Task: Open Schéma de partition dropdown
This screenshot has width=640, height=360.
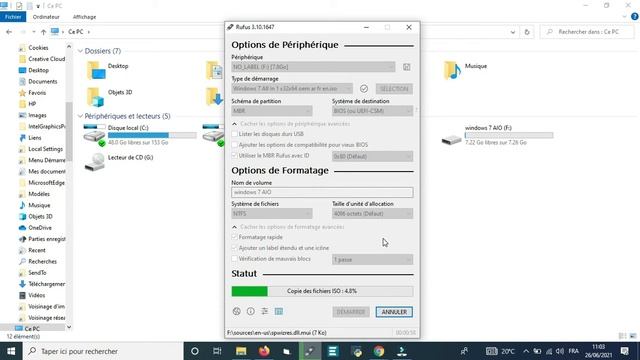Action: coord(272,111)
